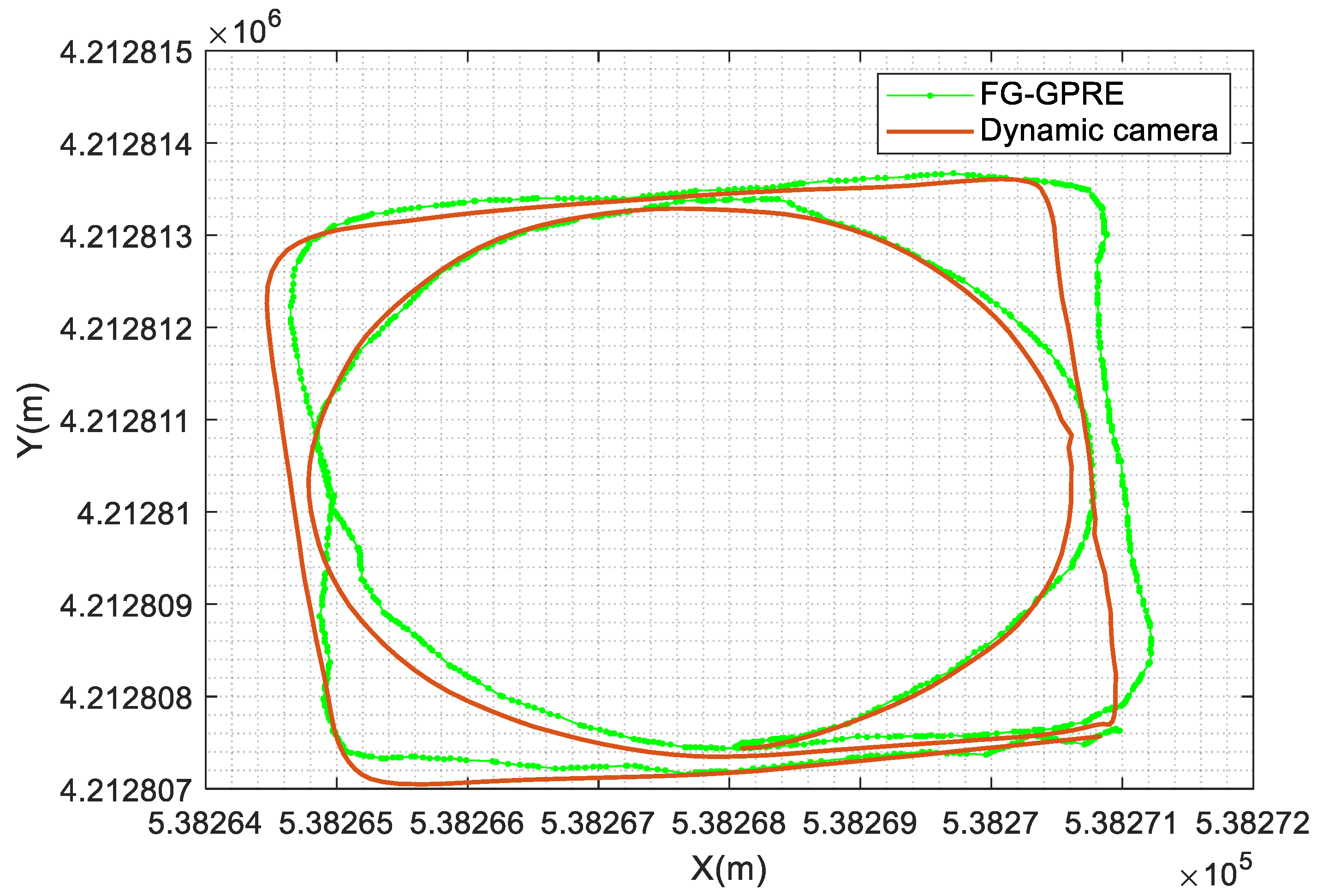Viewport: 1317px width, 896px height.
Task: Click the x-axis tick label 5.3827
Action: point(990,824)
